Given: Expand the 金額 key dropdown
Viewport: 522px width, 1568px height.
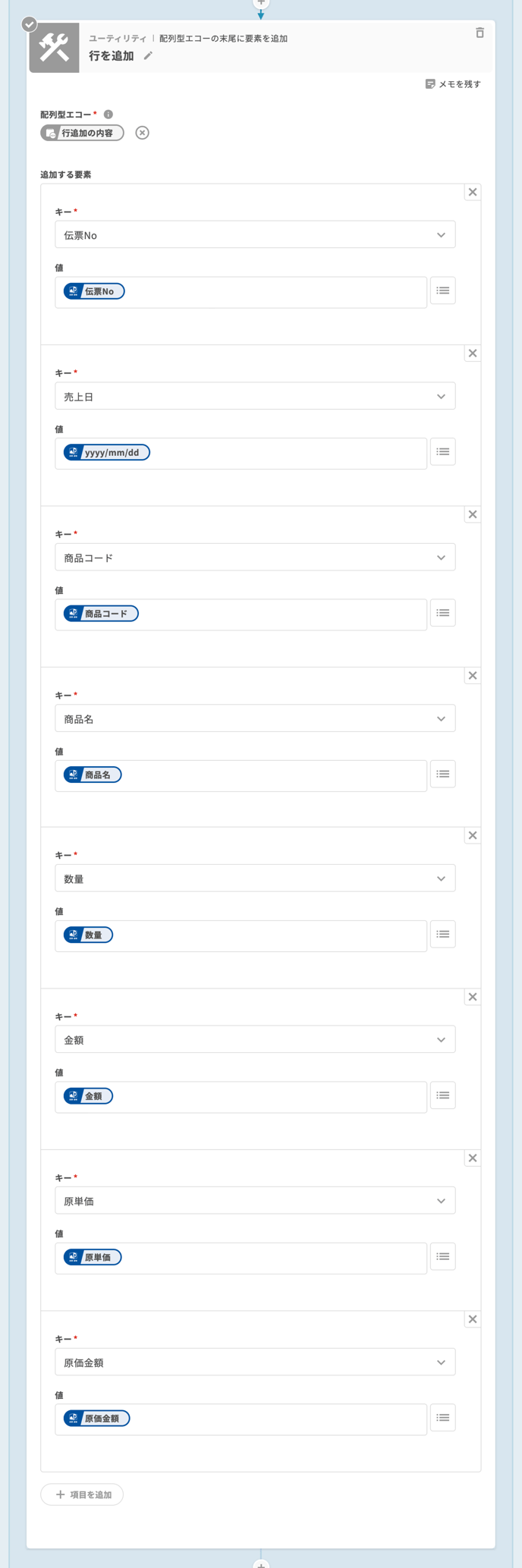Looking at the screenshot, I should 255,1040.
